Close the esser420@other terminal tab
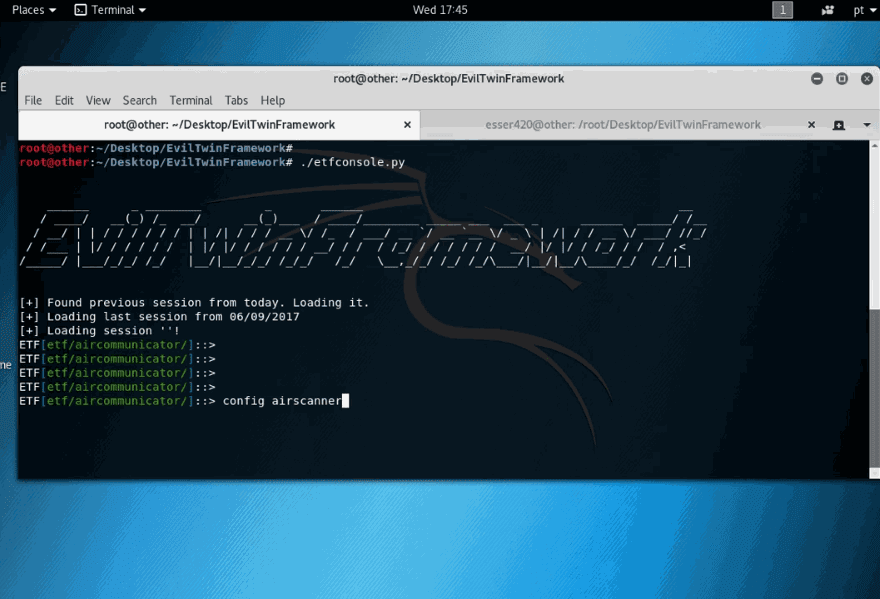Image resolution: width=880 pixels, height=599 pixels. 812,125
